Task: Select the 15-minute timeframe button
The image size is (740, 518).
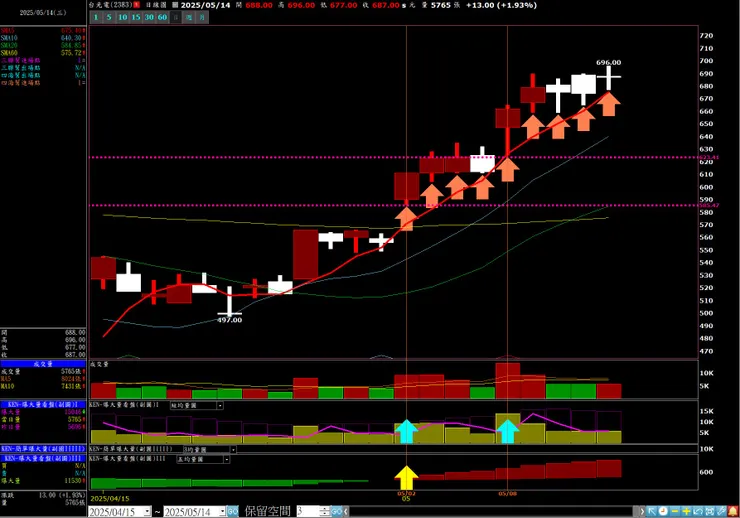Action: [x=136, y=17]
